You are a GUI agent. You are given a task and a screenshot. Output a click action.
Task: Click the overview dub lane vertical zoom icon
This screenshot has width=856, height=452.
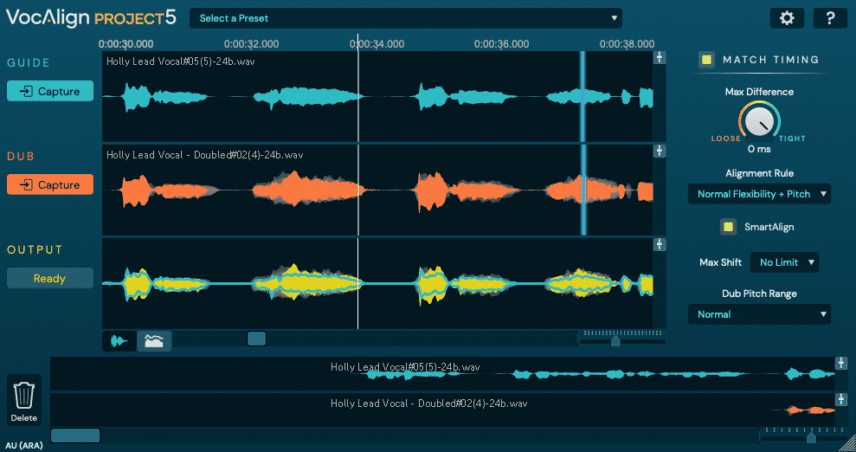(x=841, y=400)
